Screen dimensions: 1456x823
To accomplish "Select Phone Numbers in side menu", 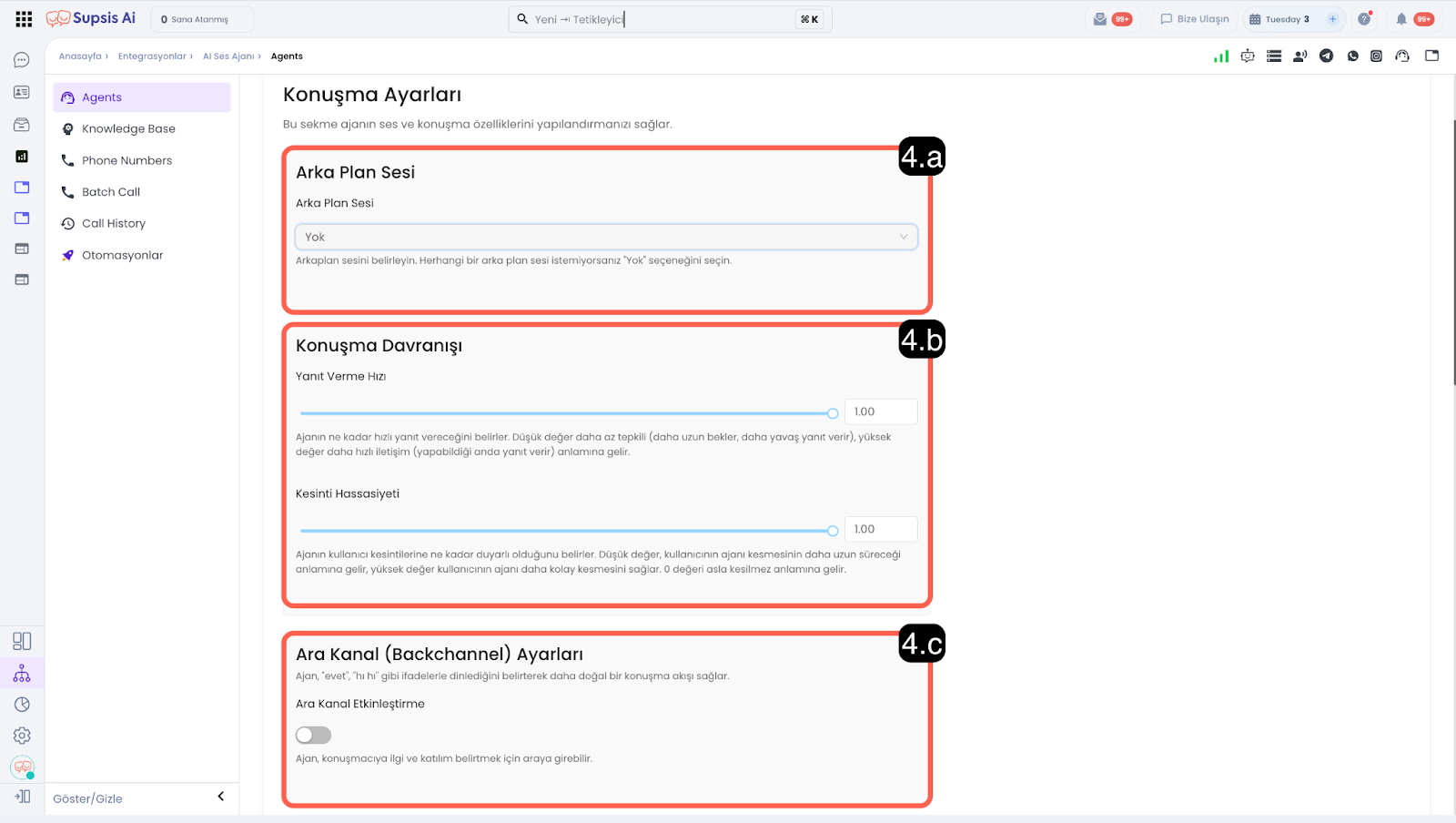I will point(126,161).
